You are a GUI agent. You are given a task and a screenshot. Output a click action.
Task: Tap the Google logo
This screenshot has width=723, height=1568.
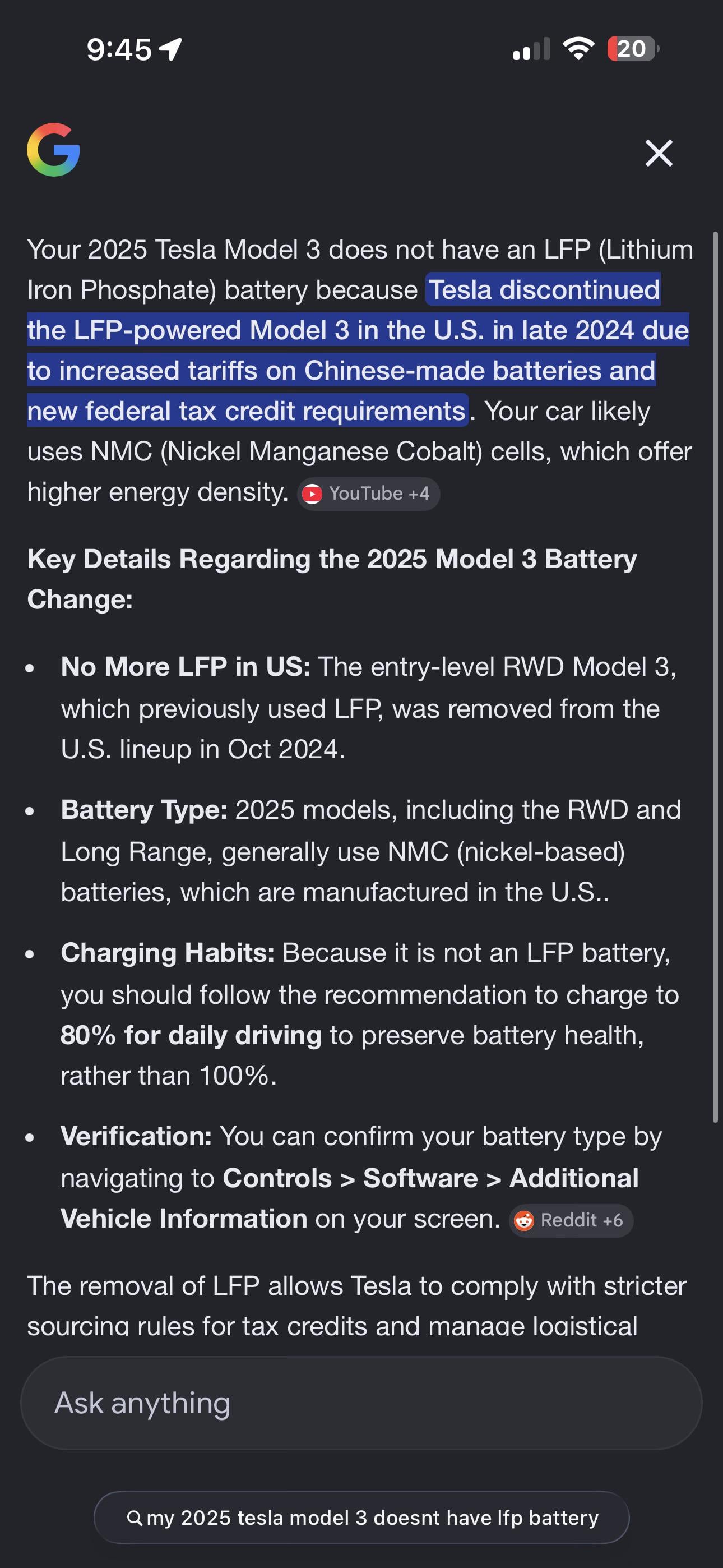[x=54, y=150]
